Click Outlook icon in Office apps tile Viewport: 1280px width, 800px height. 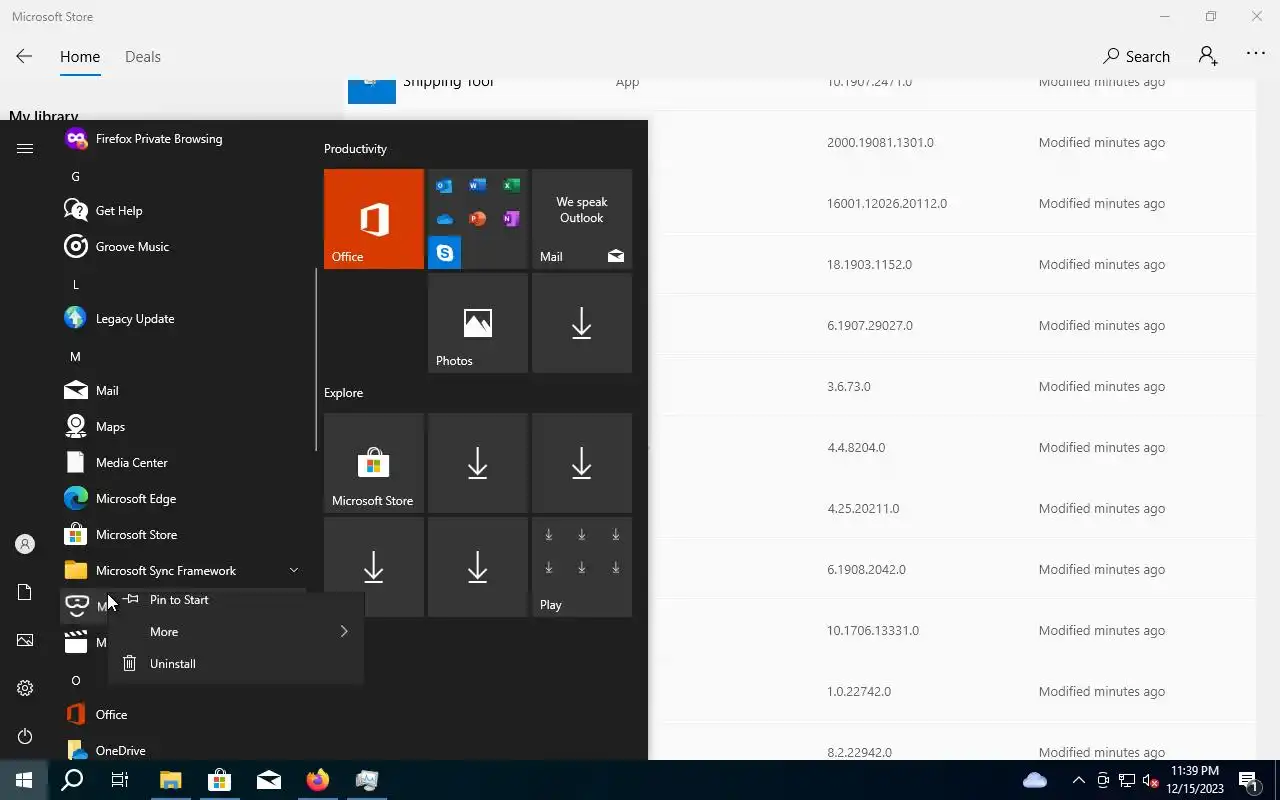pyautogui.click(x=444, y=185)
